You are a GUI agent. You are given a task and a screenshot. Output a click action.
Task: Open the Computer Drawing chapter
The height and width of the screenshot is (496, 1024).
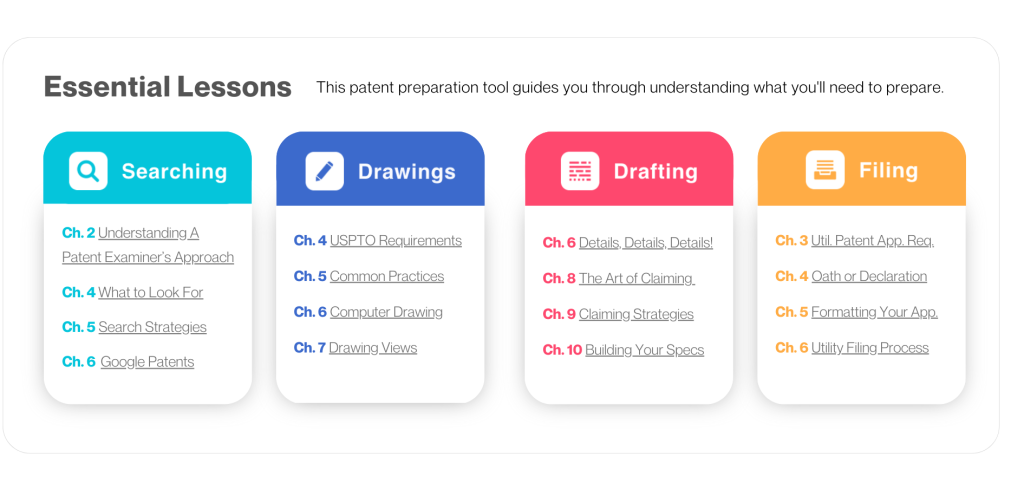tap(386, 312)
